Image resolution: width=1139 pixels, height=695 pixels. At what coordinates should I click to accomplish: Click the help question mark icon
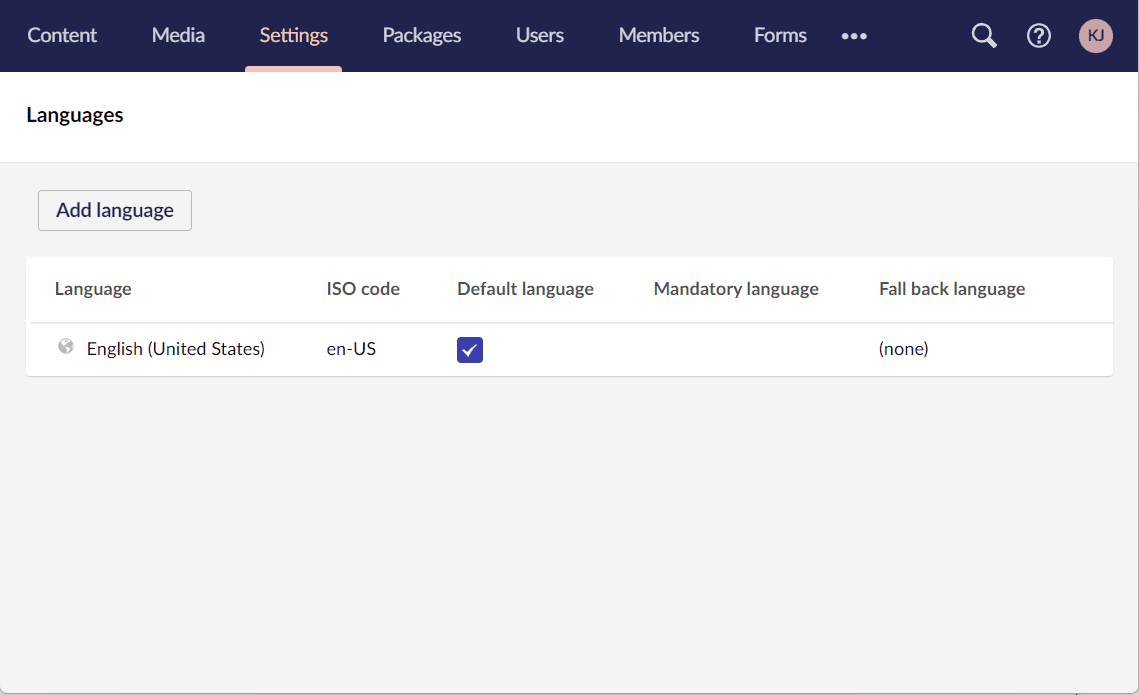coord(1039,35)
